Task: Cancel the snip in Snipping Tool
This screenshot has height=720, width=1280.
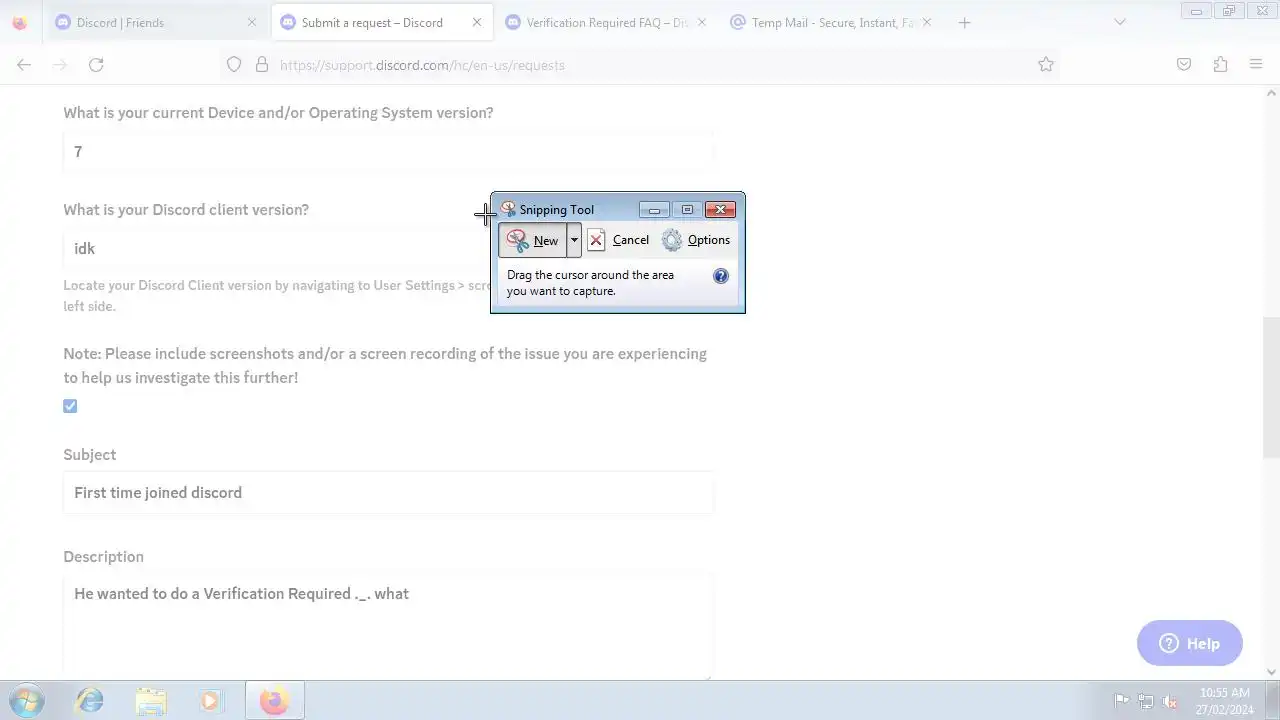Action: click(618, 240)
